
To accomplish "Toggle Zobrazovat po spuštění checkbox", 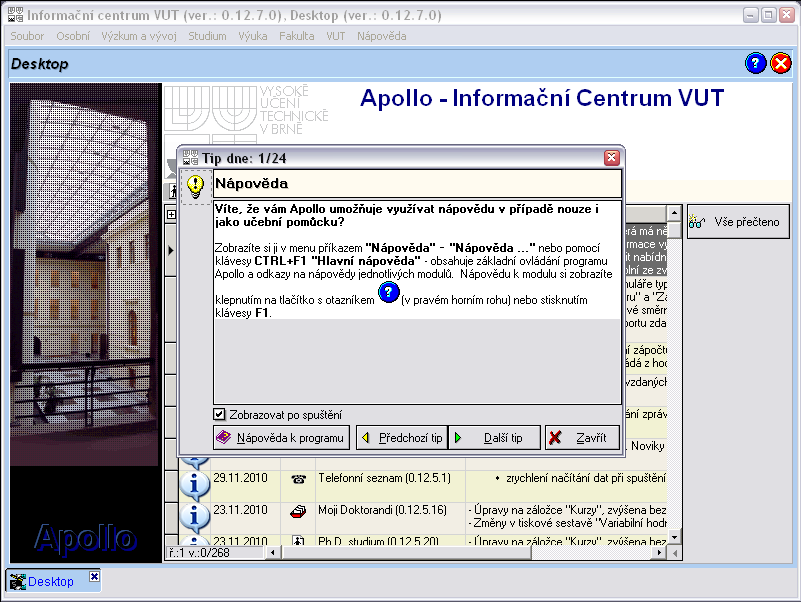I will tap(219, 414).
